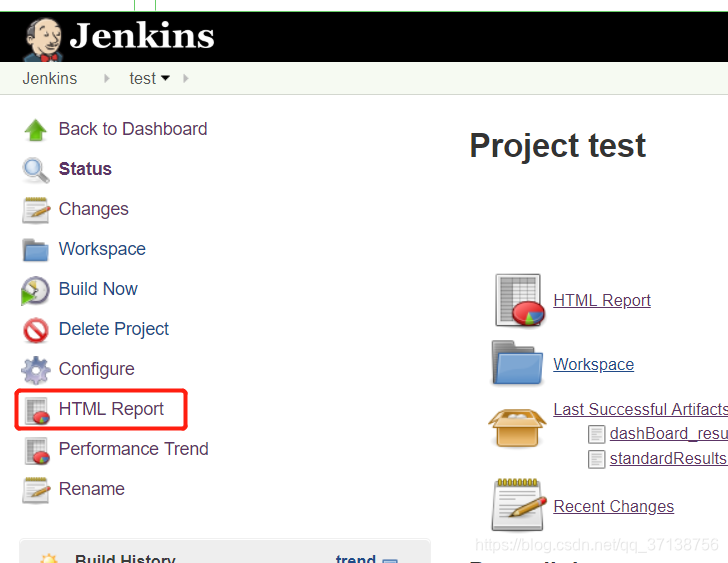The image size is (728, 563).
Task: Click the Status magnifier icon
Action: (x=35, y=170)
